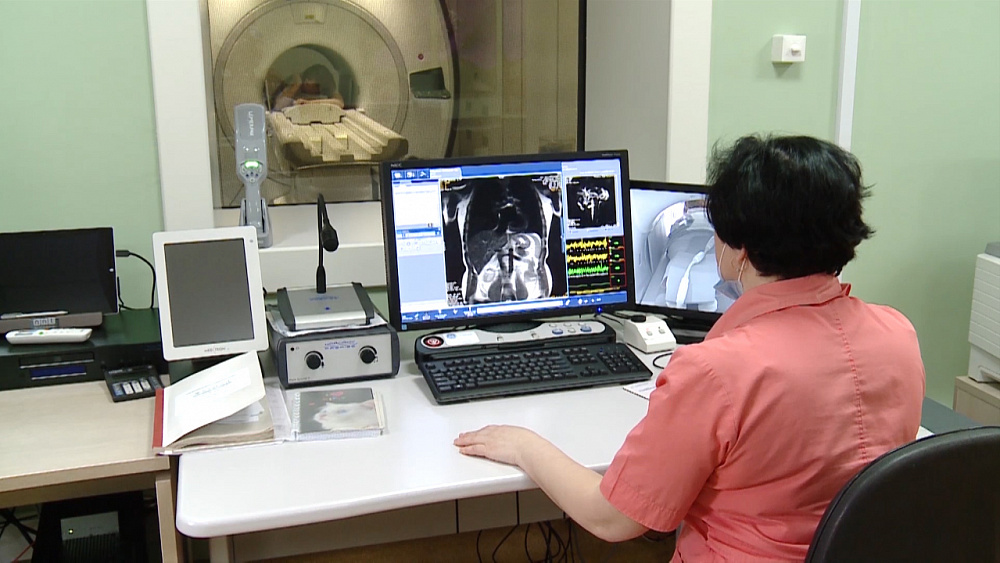Click the arrow at the dropdown's right end
Image resolution: width=1000 pixels, height=563 pixels.
click(437, 234)
